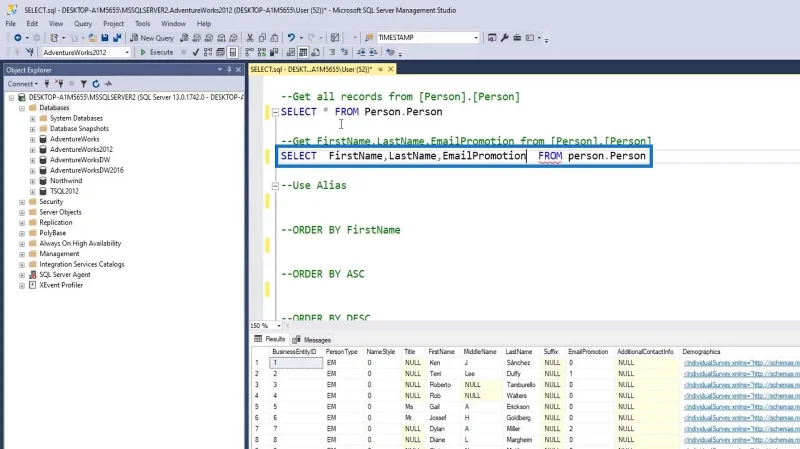Click the Activity Monitor icon in Object Explorer
This screenshot has width=800, height=449.
pos(108,84)
